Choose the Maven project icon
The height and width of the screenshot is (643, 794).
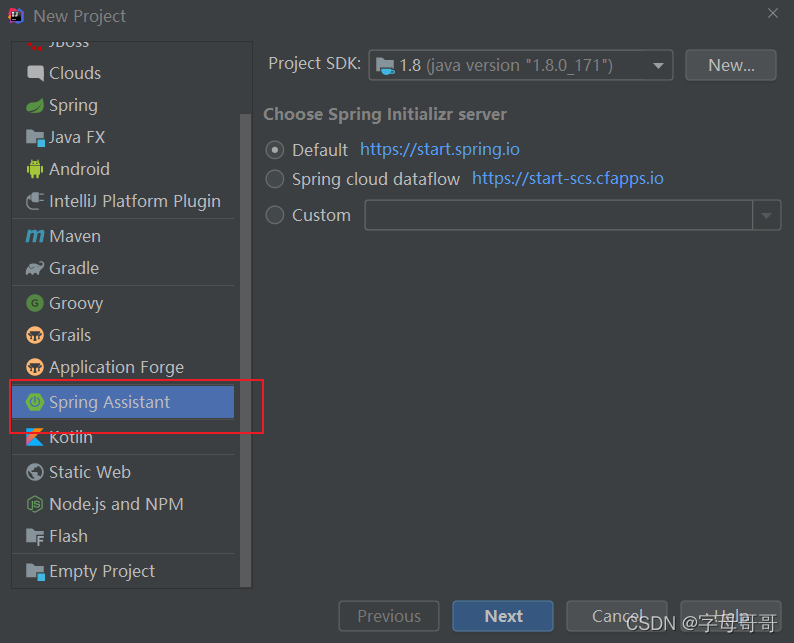click(35, 236)
